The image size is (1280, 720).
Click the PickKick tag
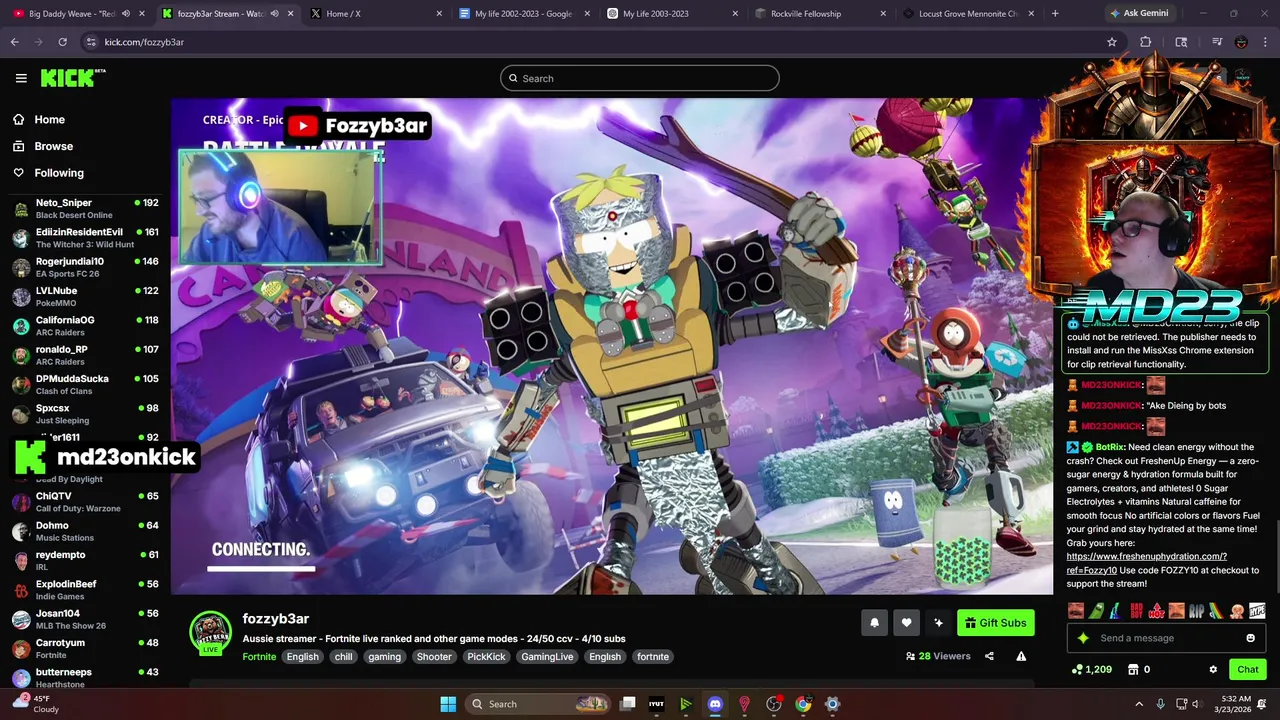(486, 657)
